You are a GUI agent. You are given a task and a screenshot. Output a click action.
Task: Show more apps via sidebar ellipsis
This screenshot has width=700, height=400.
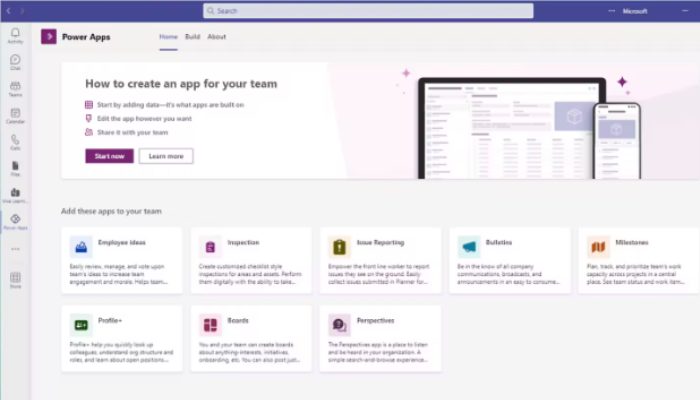15,248
